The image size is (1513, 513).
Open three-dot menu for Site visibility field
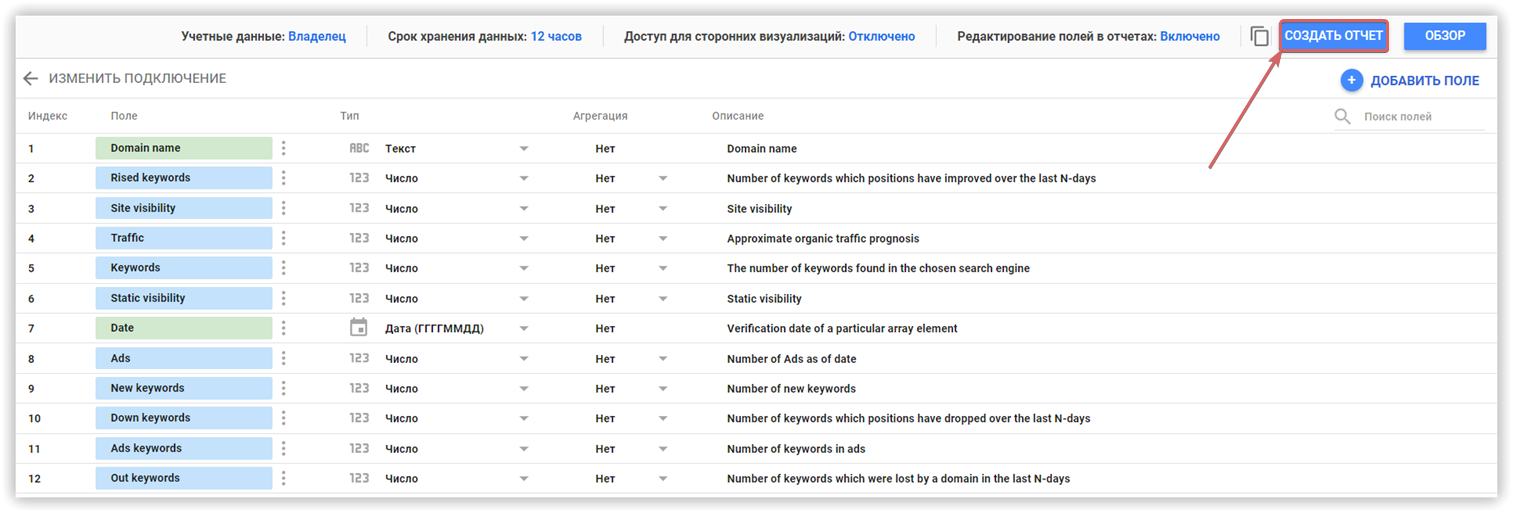284,208
